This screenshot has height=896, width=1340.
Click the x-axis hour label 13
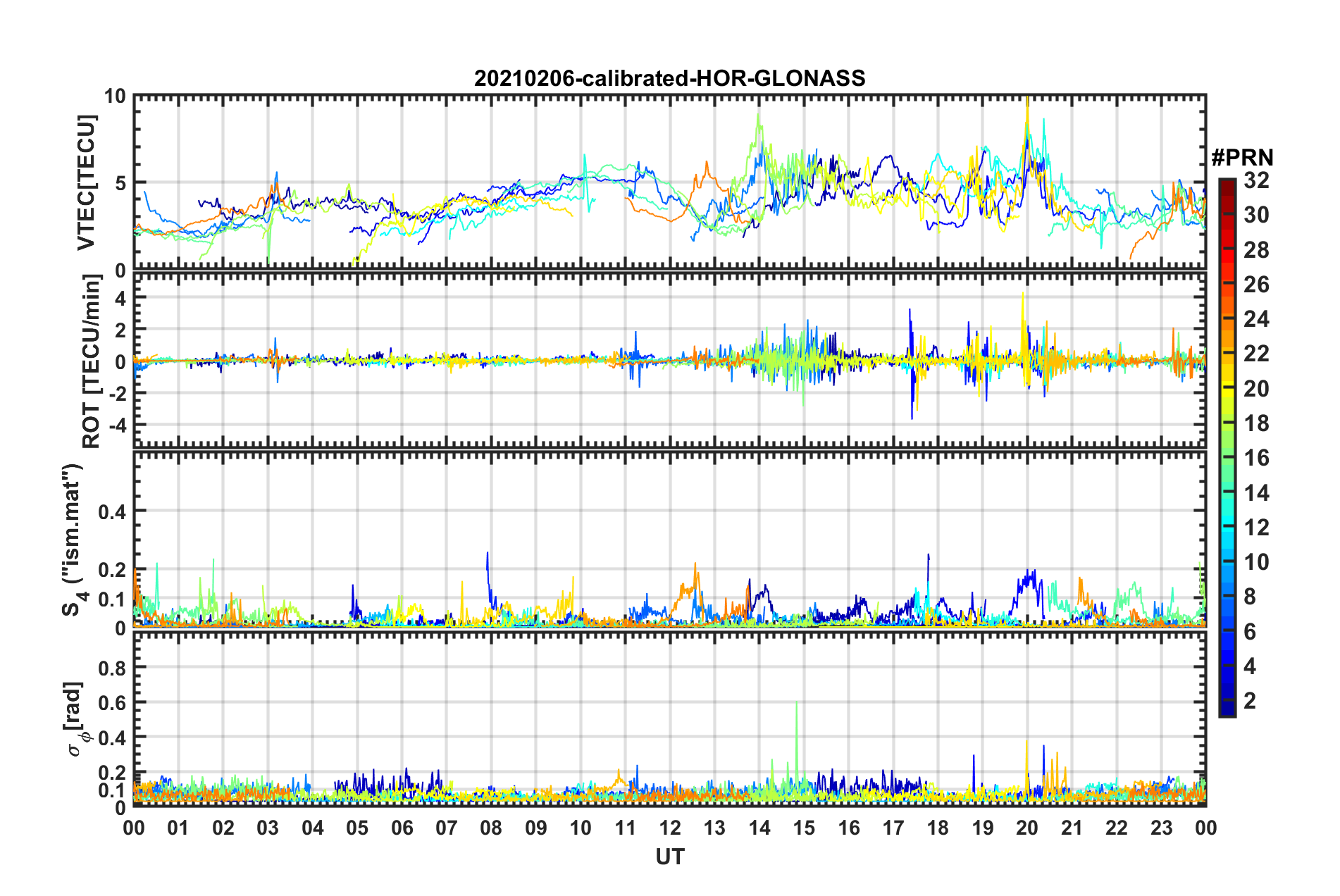point(714,828)
